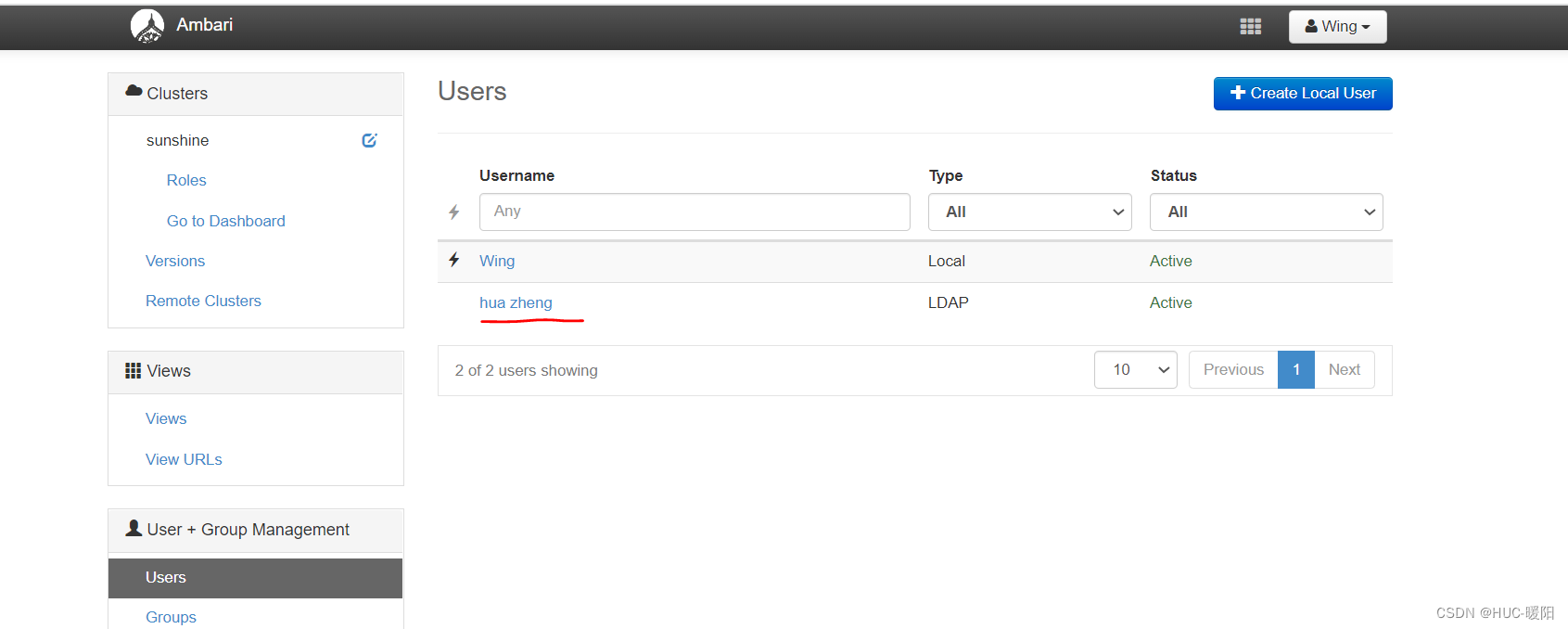
Task: Open Groups in sidebar
Action: coord(171,617)
